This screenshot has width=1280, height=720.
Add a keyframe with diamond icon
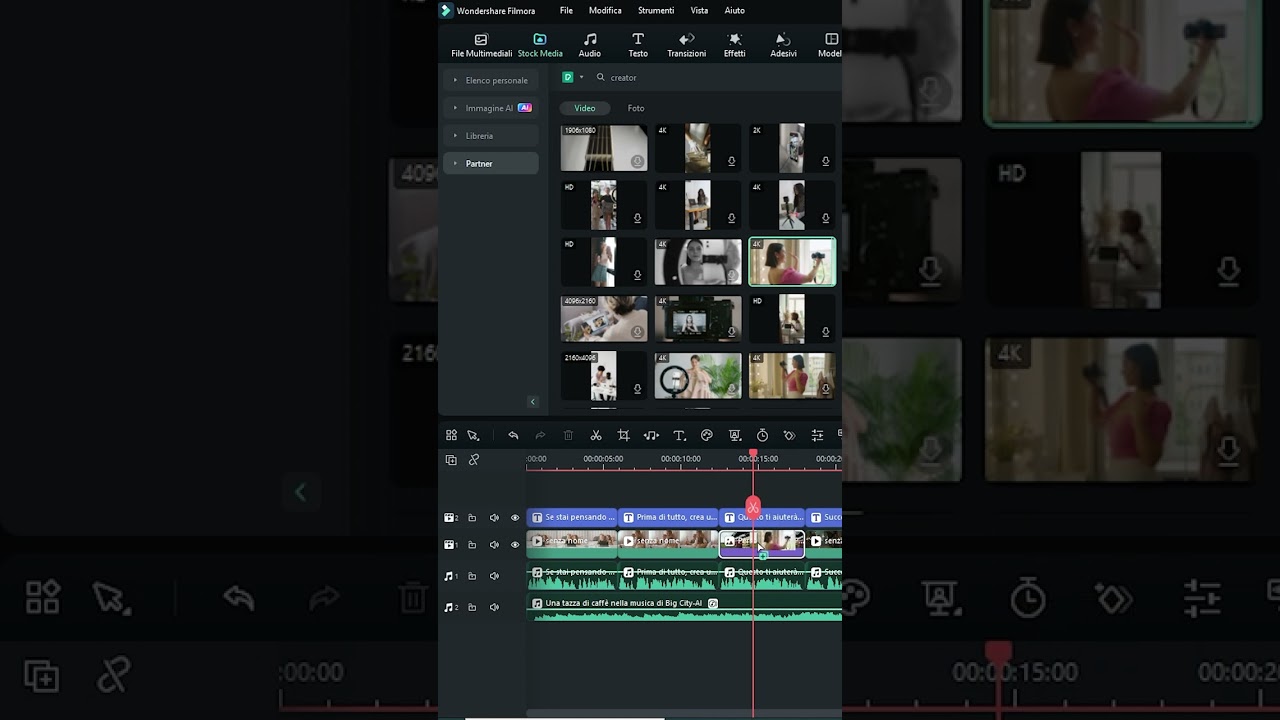790,435
